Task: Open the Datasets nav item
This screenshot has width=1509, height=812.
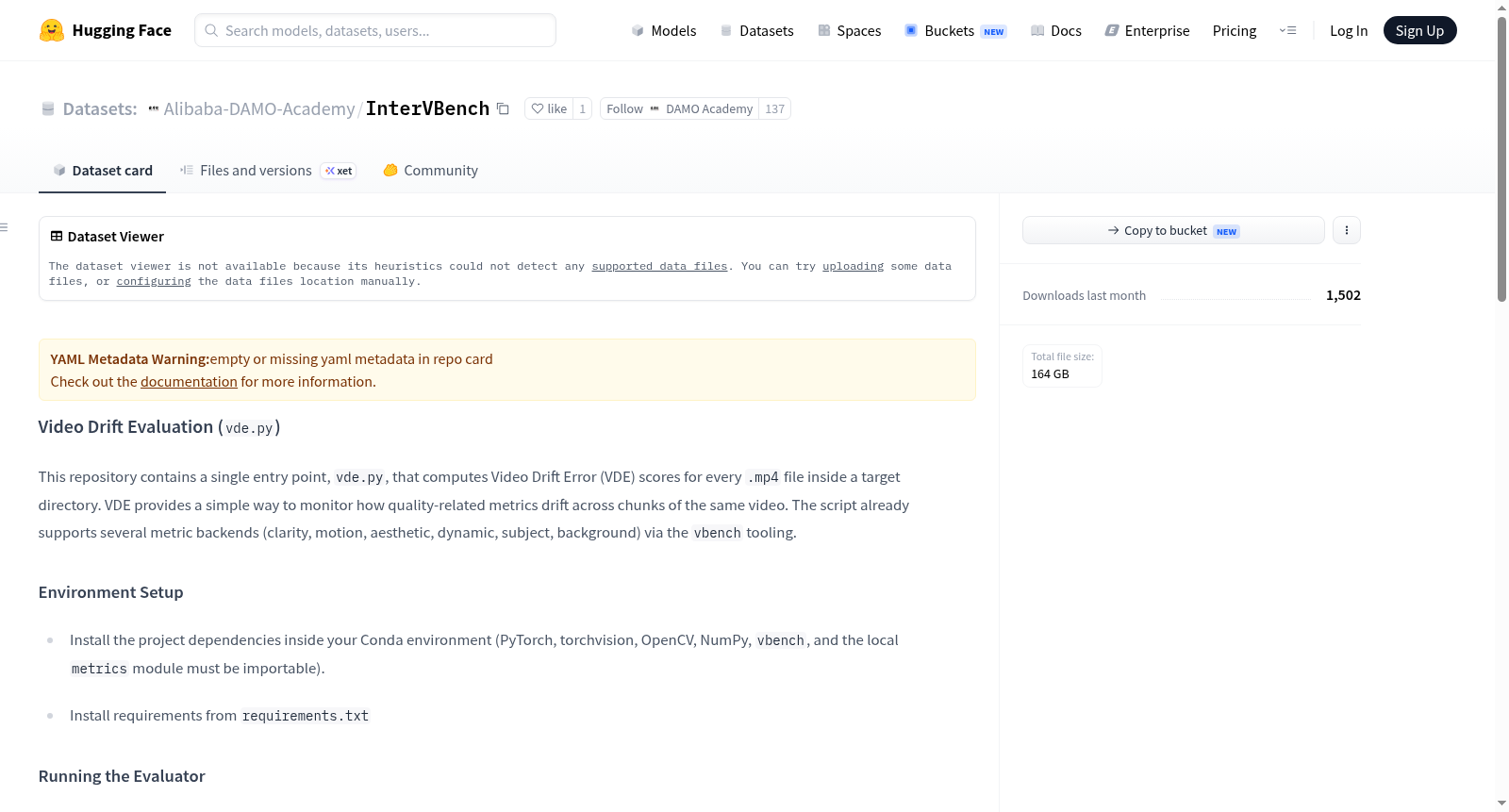Action: click(x=757, y=31)
